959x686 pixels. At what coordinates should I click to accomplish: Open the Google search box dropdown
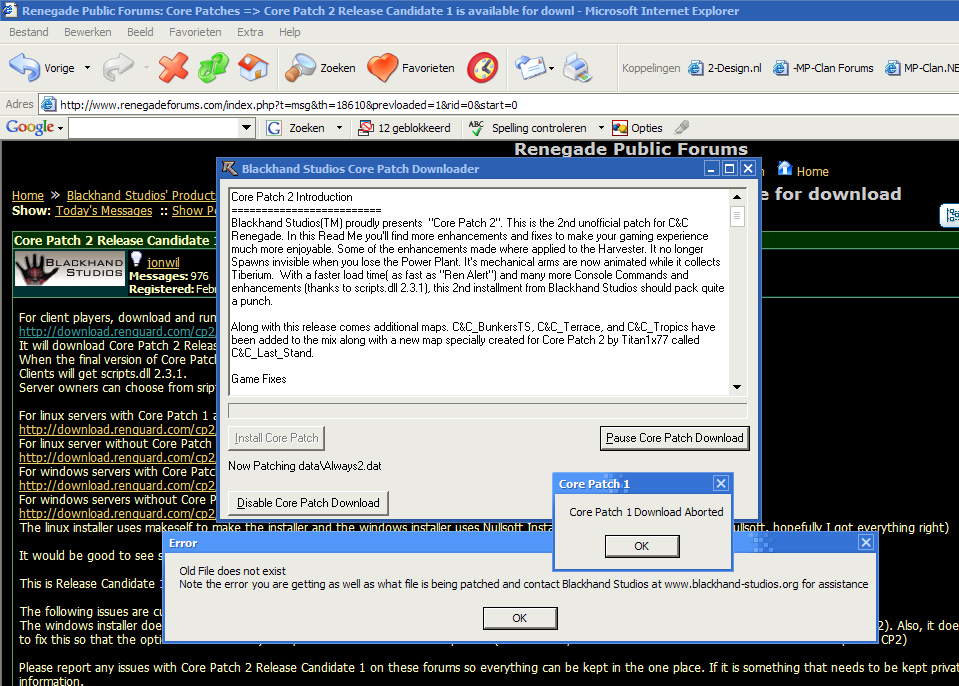[247, 128]
